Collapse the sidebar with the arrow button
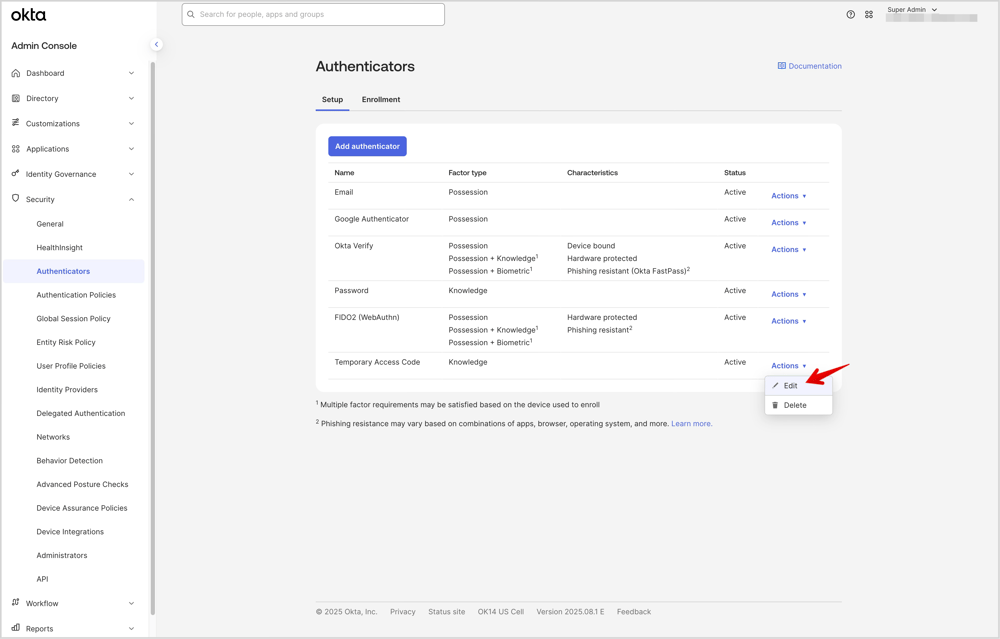 pyautogui.click(x=156, y=45)
